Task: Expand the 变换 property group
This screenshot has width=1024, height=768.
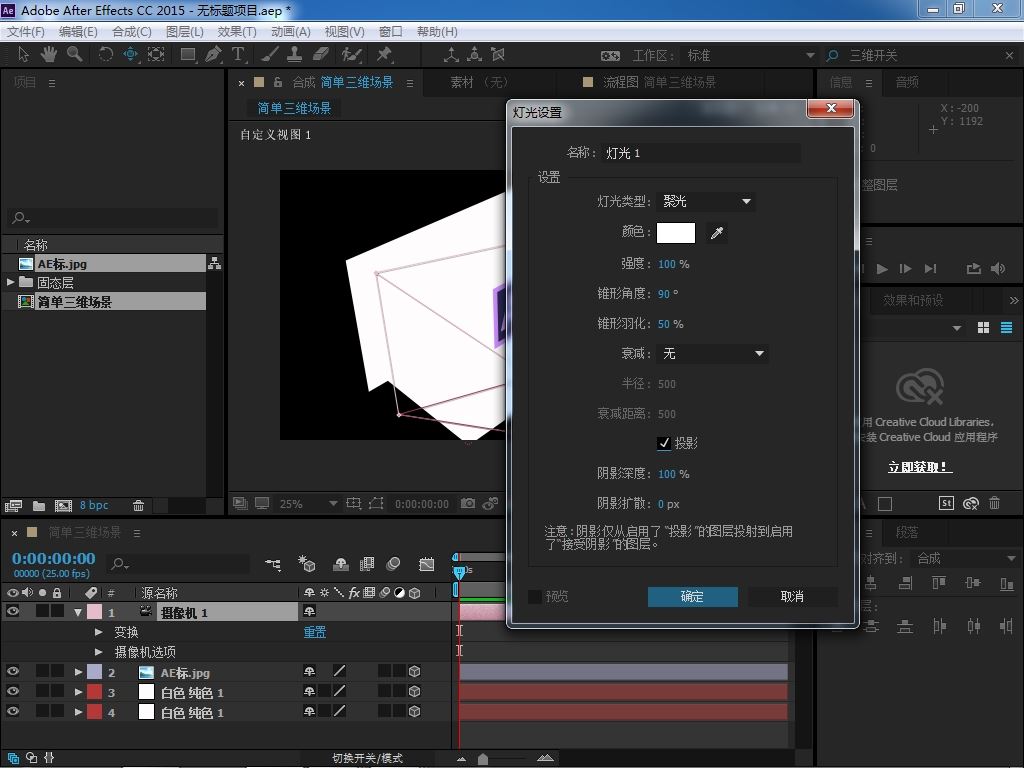Action: click(x=99, y=632)
